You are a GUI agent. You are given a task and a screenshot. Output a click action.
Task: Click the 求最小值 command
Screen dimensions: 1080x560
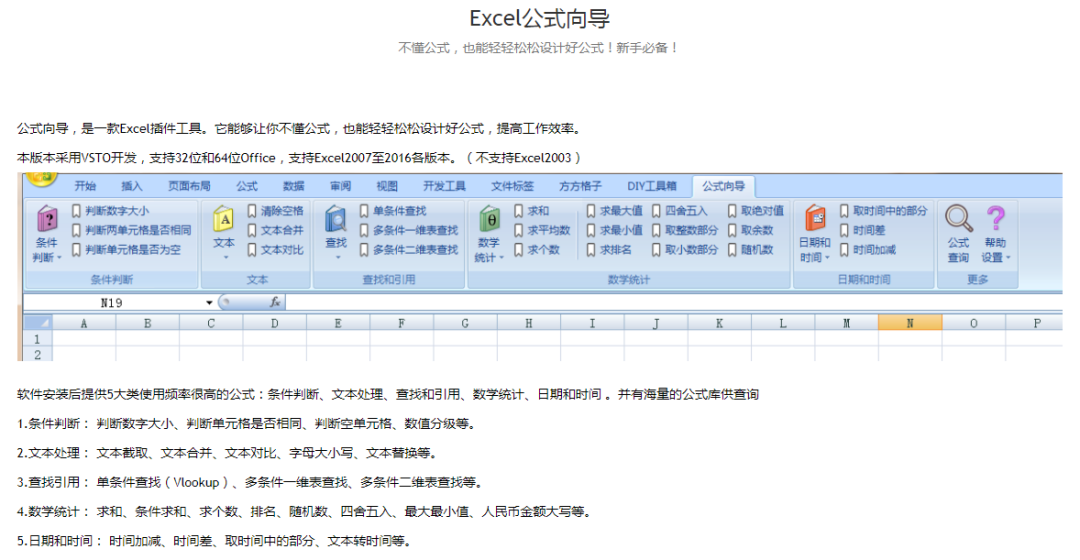coord(614,230)
